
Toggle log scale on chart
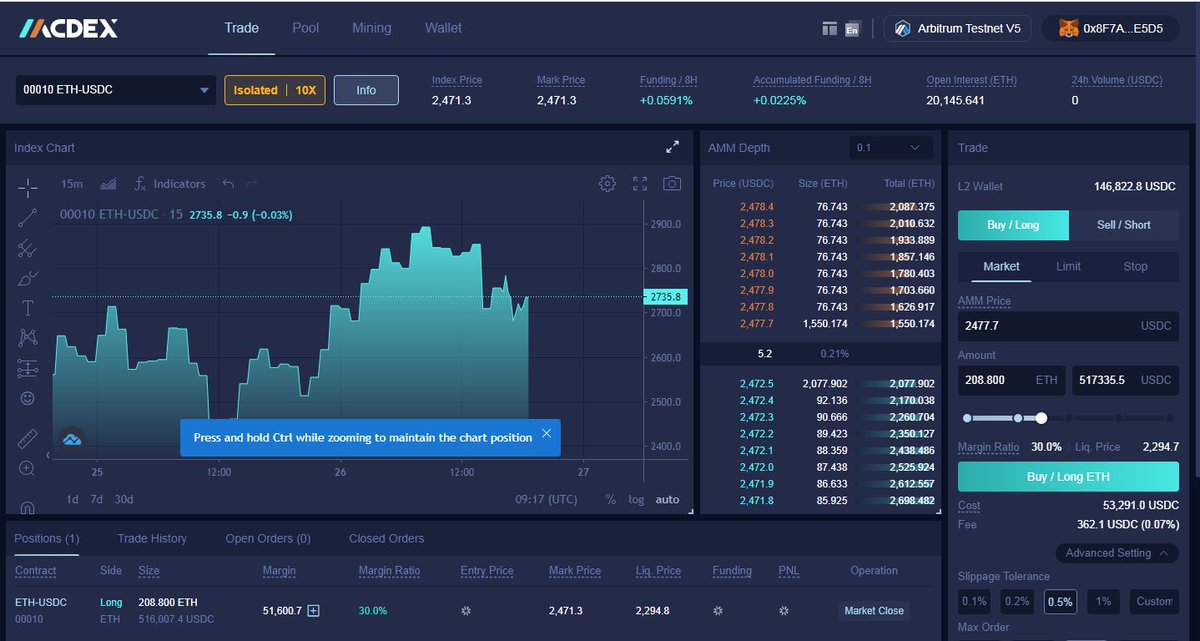pyautogui.click(x=636, y=499)
